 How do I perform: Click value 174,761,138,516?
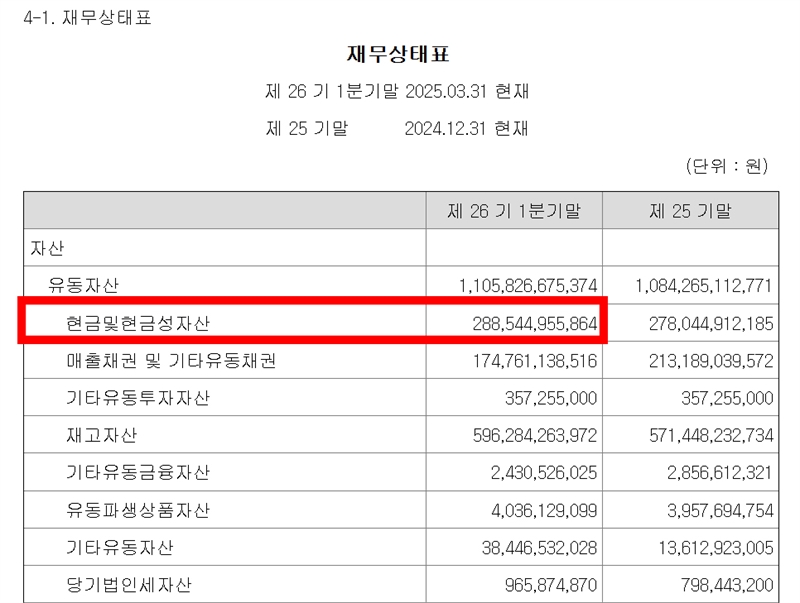click(x=535, y=361)
